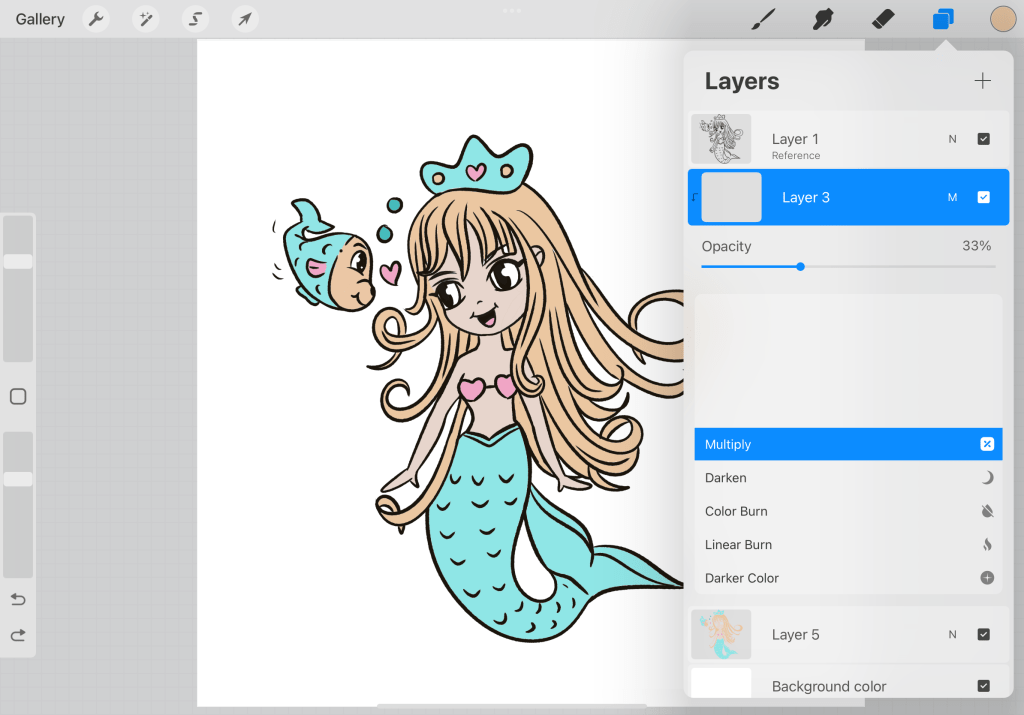Screen dimensions: 1024x715
Task: Hide Layer 5 visibility checkbox
Action: point(983,634)
